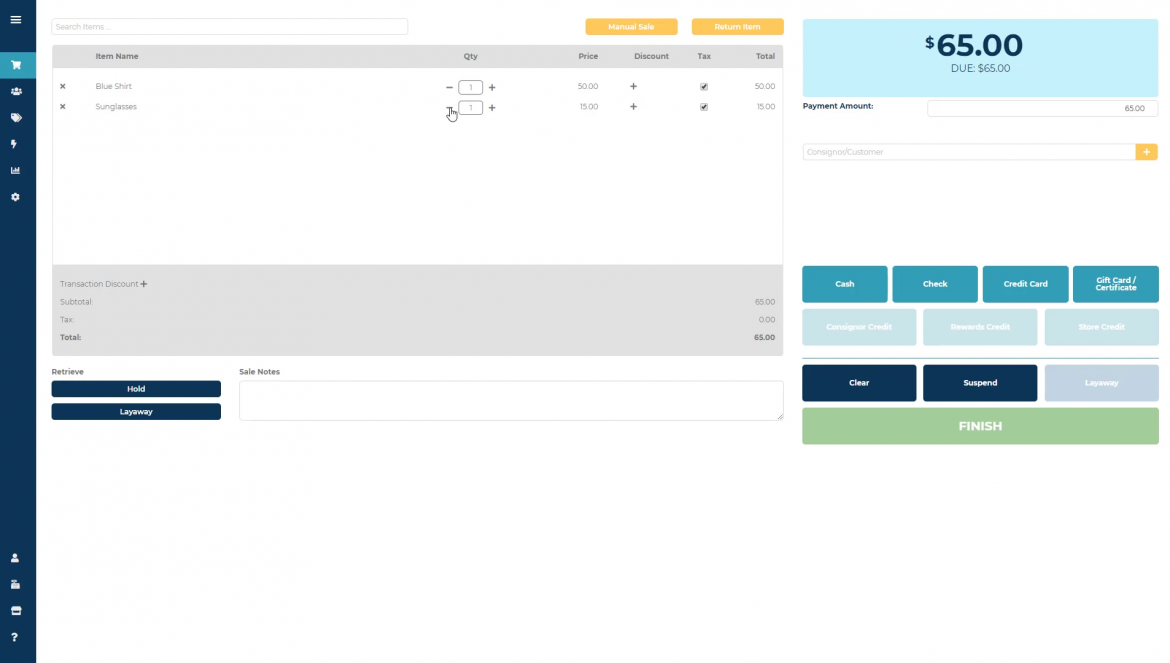Increase Sunglasses quantity with the plus stepper
Viewport: 1170px width, 663px height.
[x=492, y=107]
